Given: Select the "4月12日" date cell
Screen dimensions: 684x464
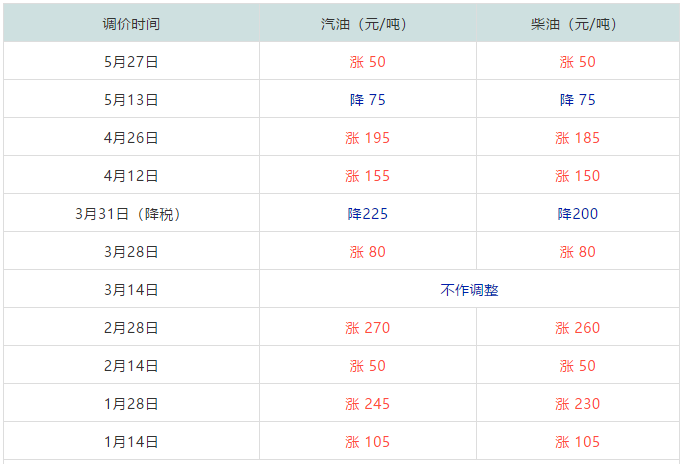Looking at the screenshot, I should (x=131, y=175).
